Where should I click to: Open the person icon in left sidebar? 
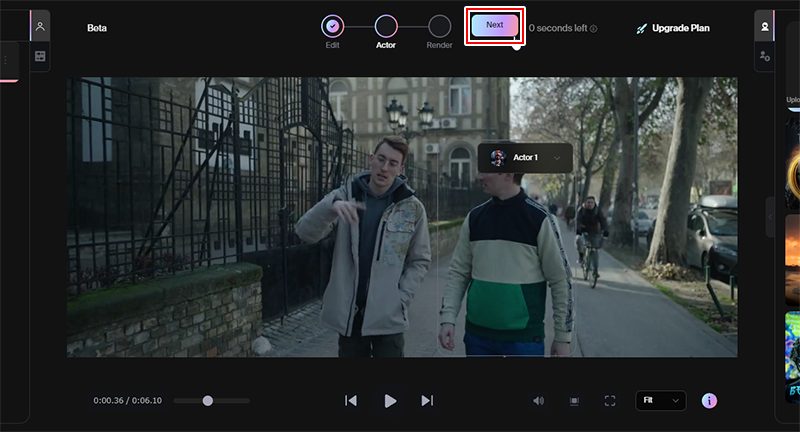40,26
